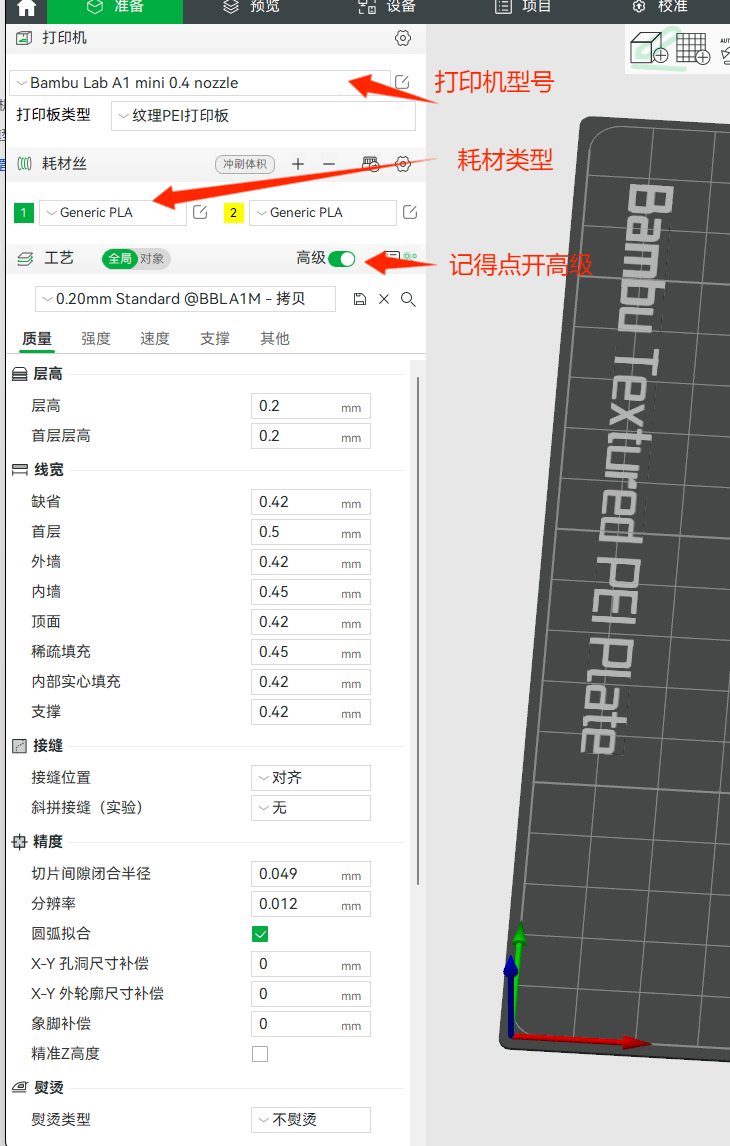Click the printer section icon
730x1146 pixels.
(x=24, y=38)
